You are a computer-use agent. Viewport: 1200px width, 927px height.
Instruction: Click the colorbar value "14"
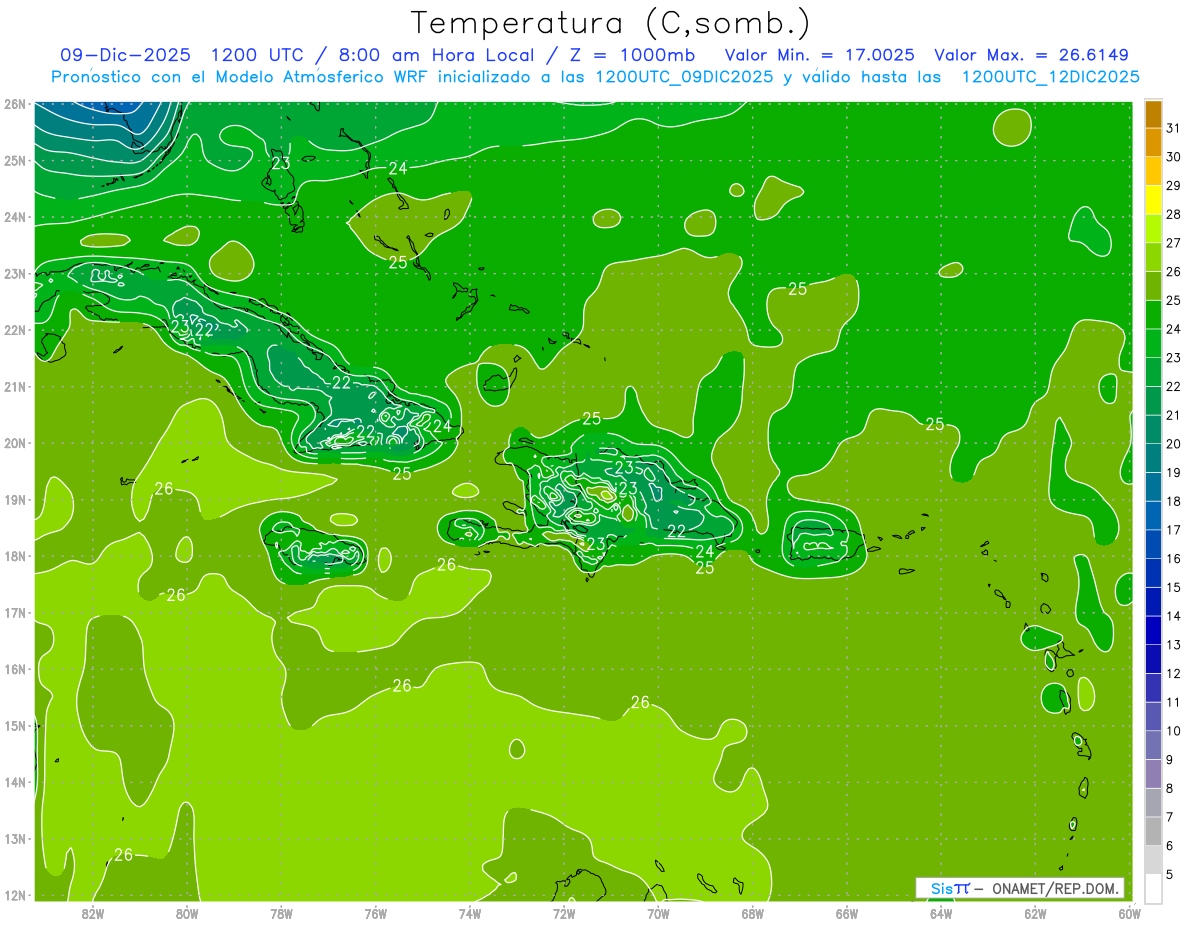pyautogui.click(x=1174, y=616)
